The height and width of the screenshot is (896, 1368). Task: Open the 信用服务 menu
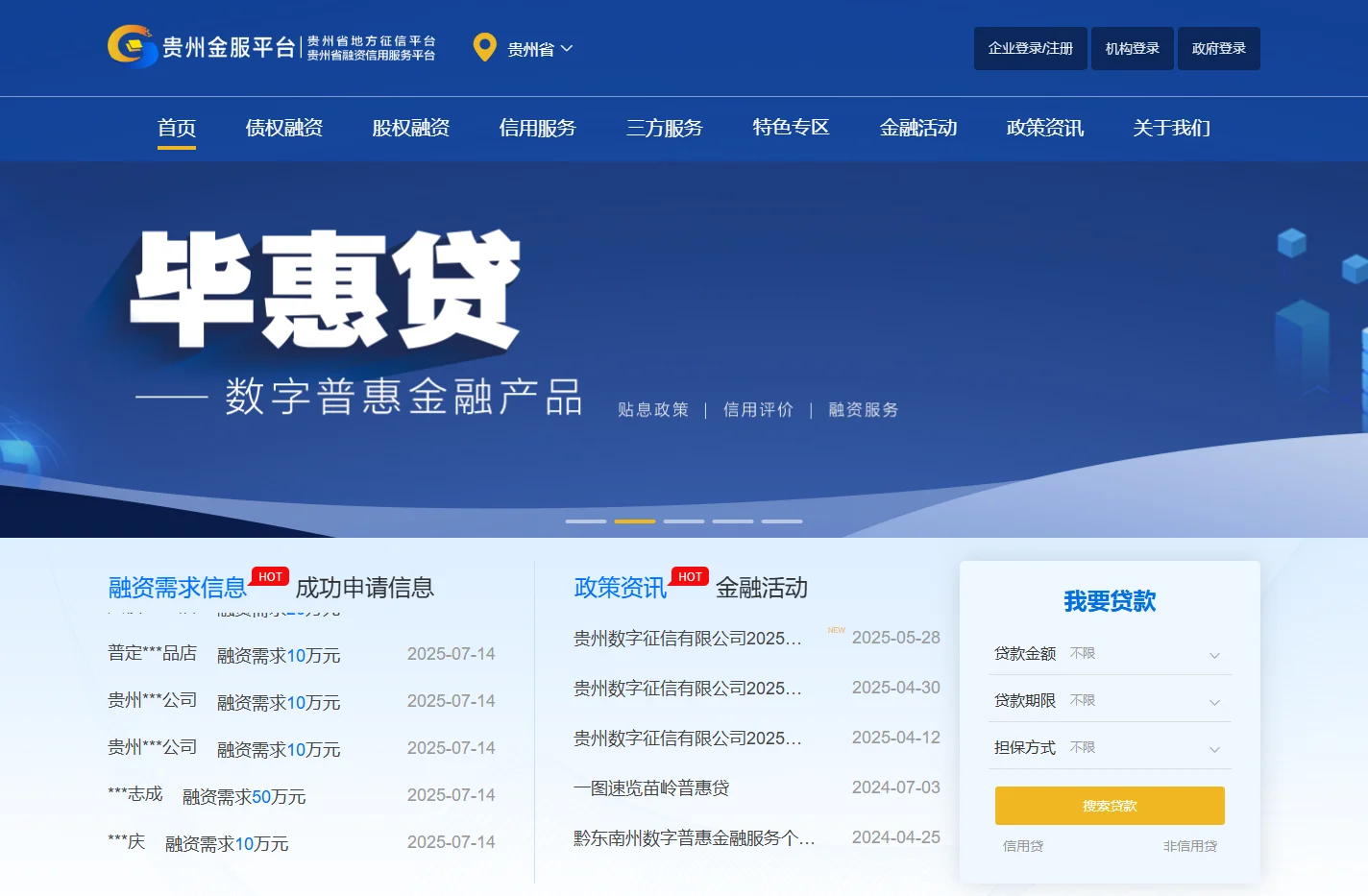pos(538,128)
